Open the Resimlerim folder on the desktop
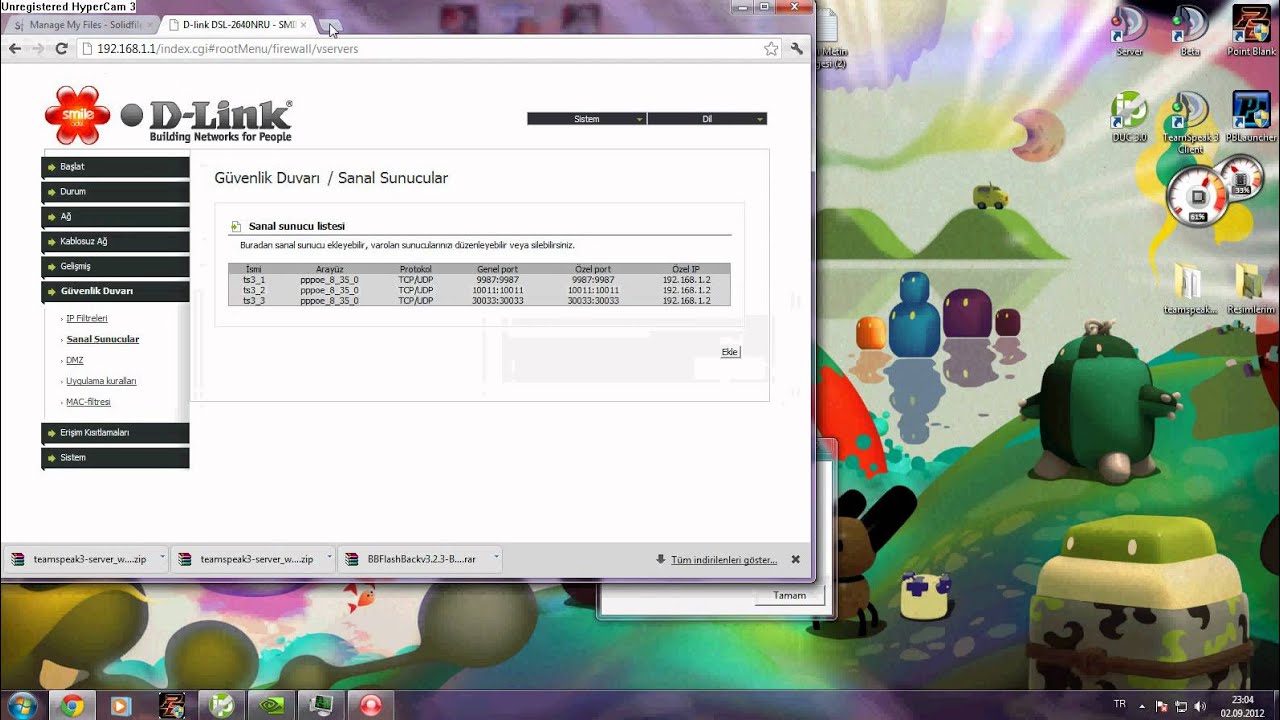Viewport: 1280px width, 720px height. tap(1251, 290)
